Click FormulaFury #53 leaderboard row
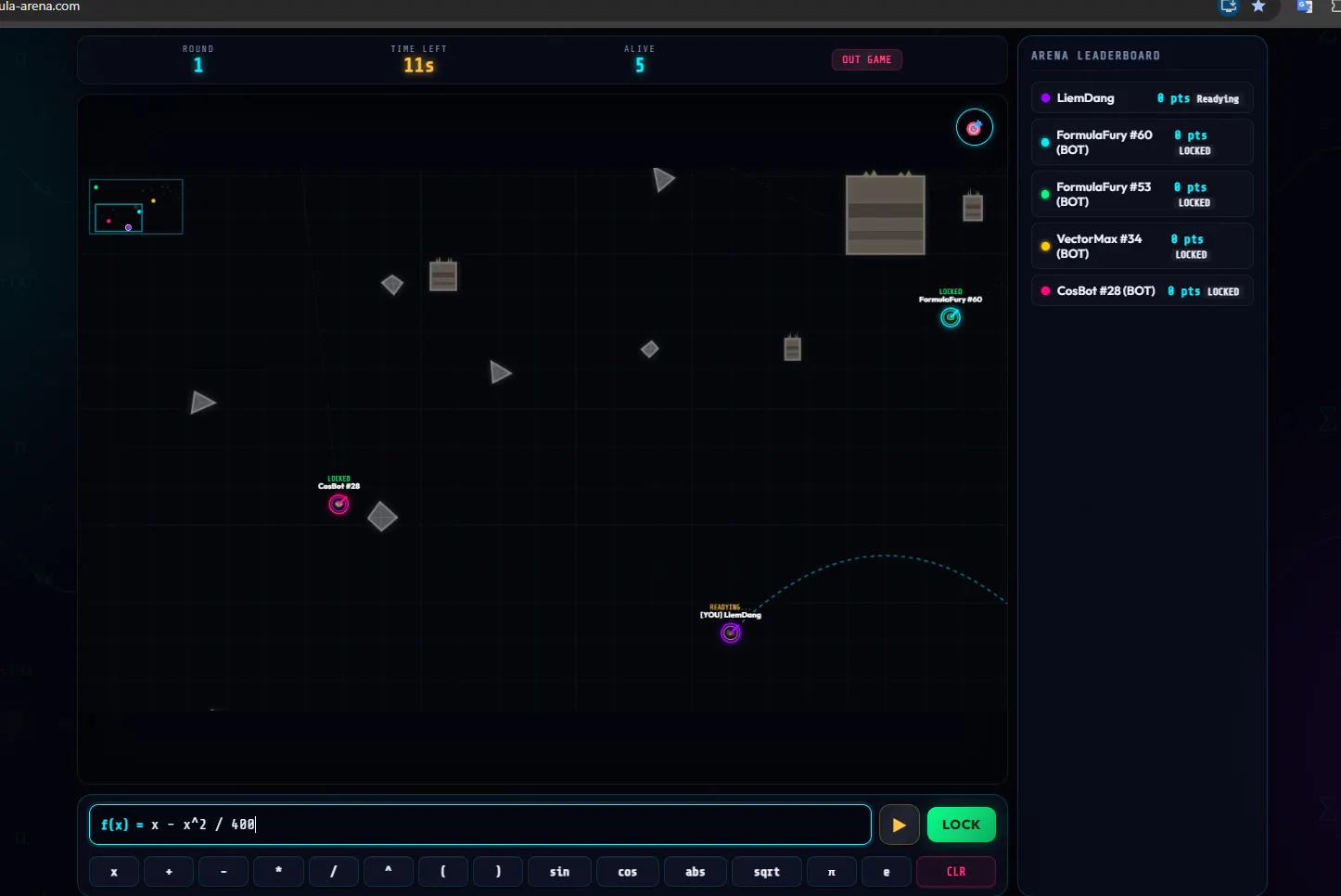This screenshot has width=1341, height=896. tap(1143, 194)
